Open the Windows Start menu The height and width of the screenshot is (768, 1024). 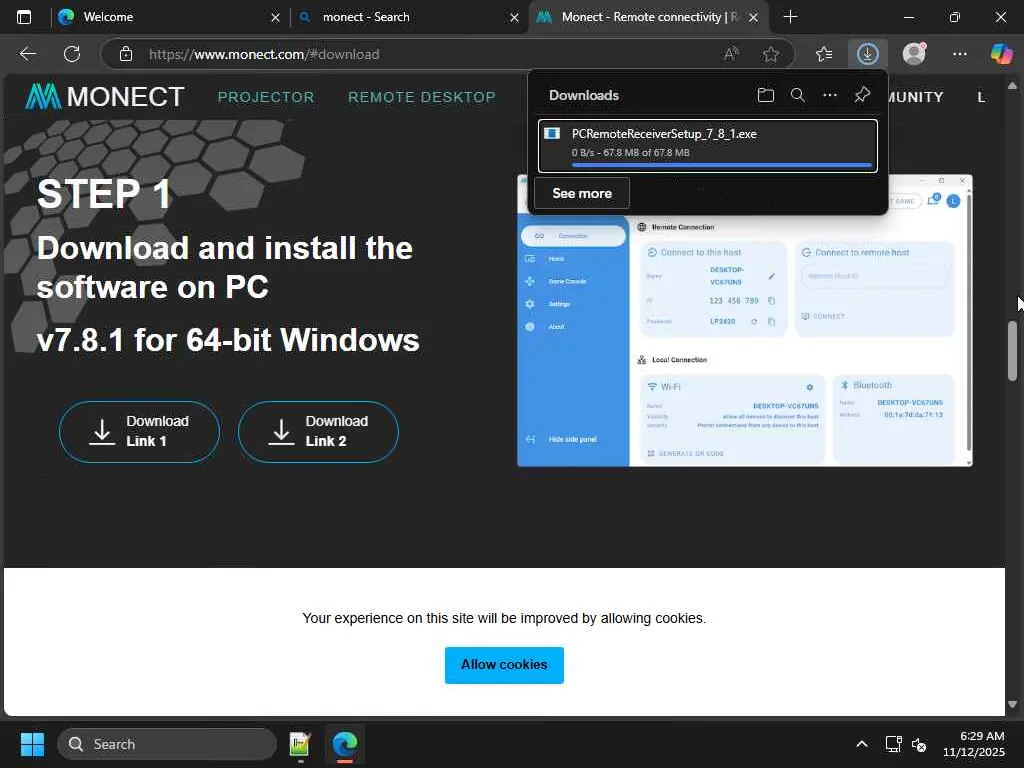tap(32, 744)
